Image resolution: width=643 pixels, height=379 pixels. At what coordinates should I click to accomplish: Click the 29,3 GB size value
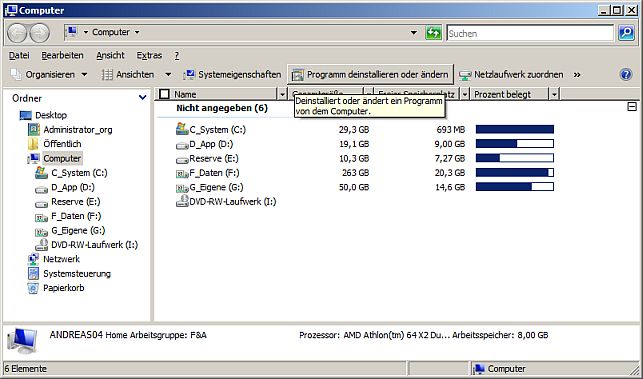pyautogui.click(x=354, y=130)
